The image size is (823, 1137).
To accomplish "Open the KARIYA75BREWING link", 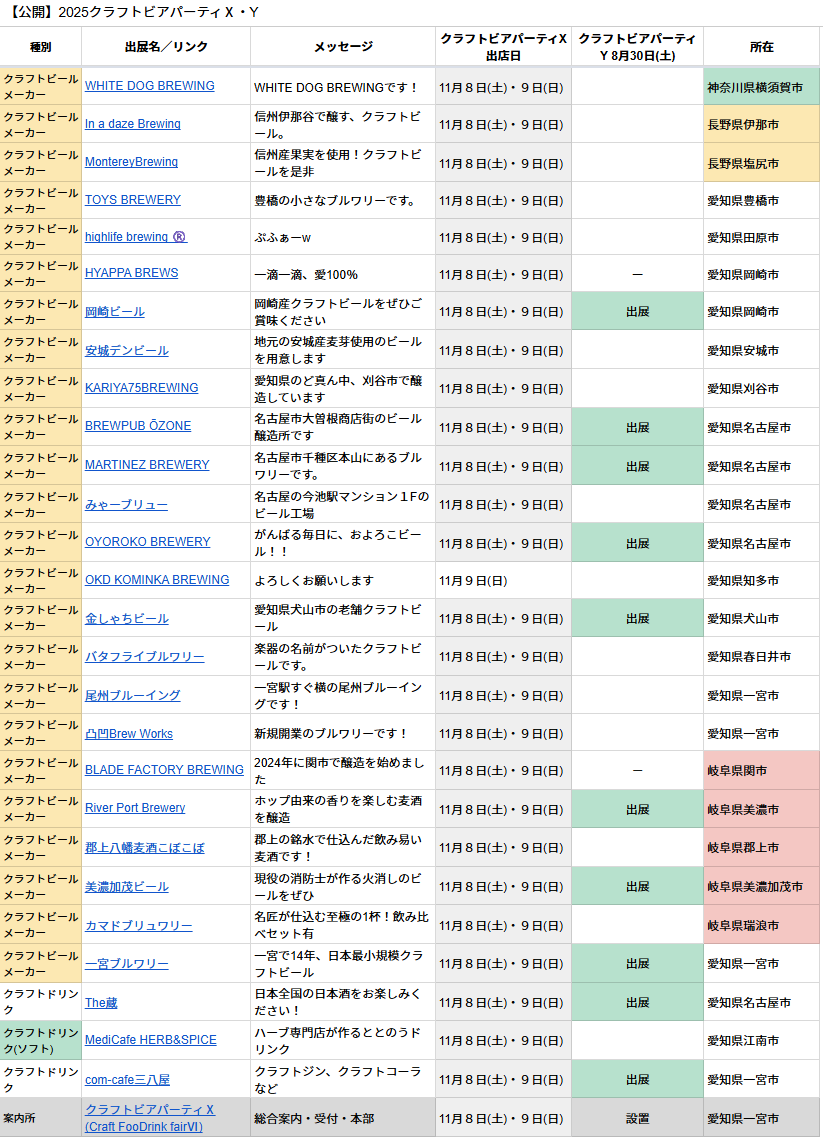I will pos(141,388).
